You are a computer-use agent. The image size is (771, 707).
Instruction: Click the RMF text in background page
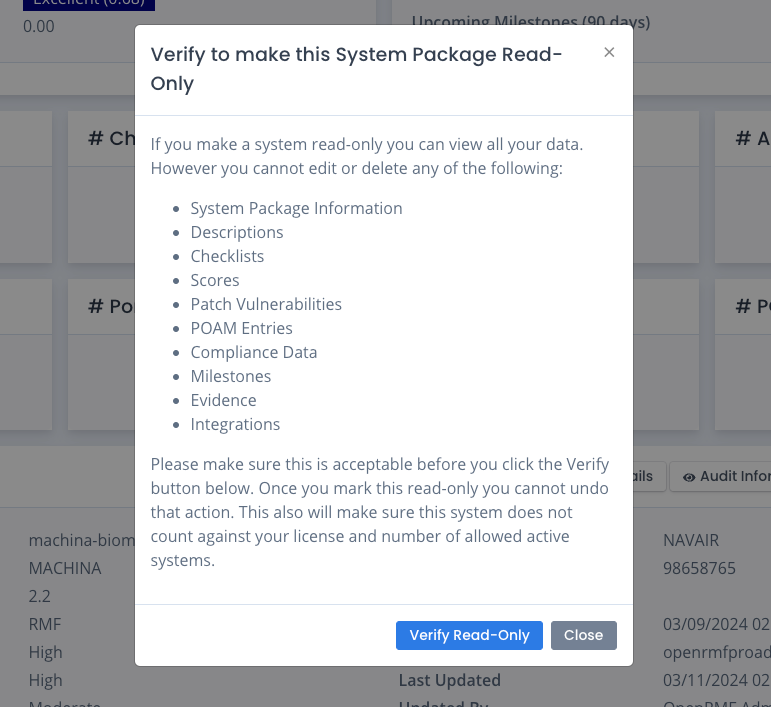click(45, 624)
